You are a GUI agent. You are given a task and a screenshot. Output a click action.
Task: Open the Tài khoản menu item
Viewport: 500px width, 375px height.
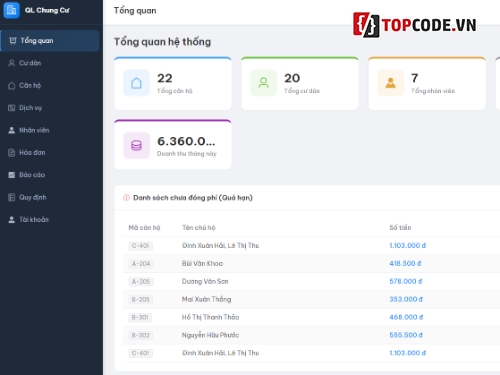click(x=50, y=220)
